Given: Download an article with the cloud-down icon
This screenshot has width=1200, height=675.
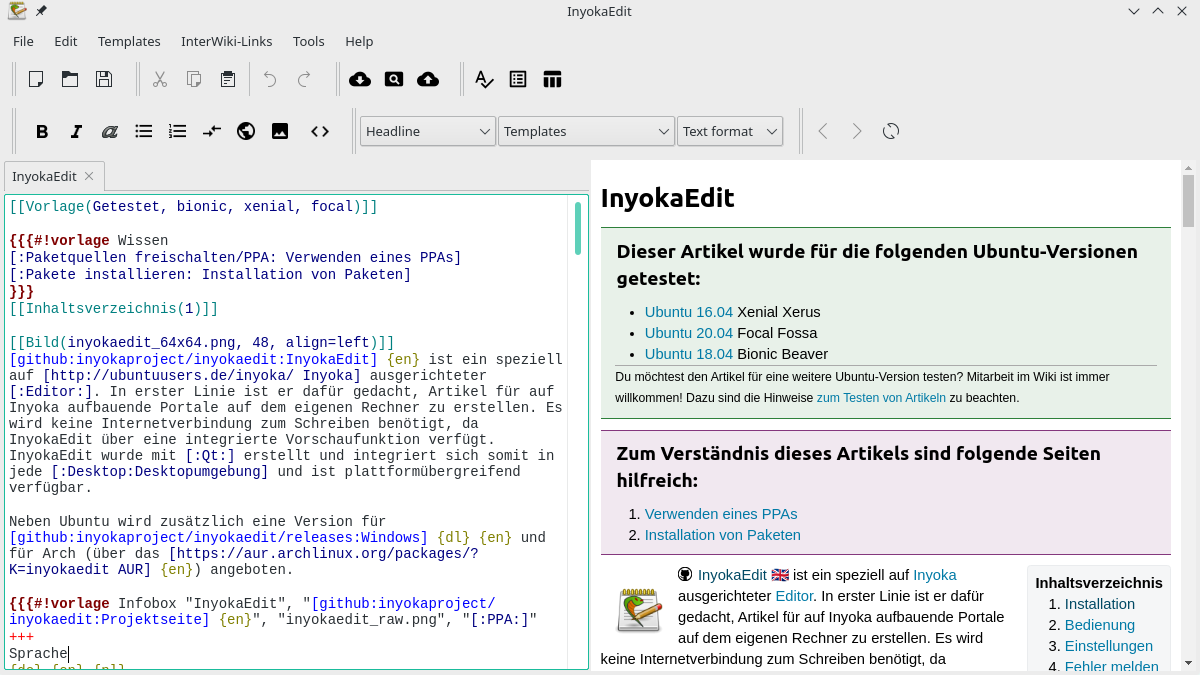Looking at the screenshot, I should (360, 79).
